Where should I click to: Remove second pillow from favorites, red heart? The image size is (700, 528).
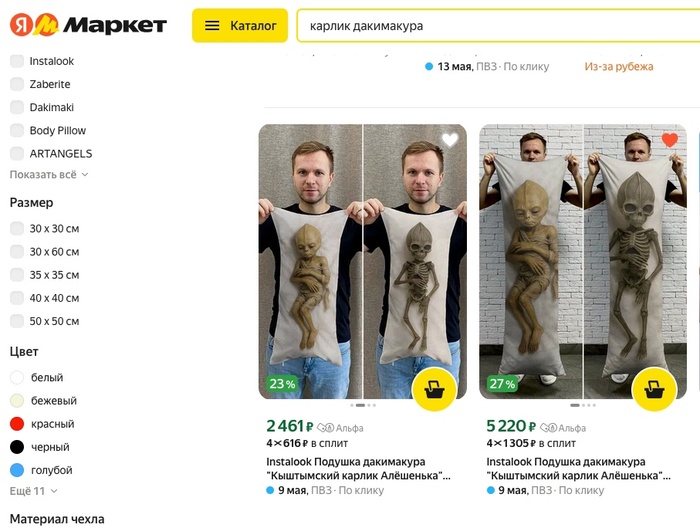670,140
